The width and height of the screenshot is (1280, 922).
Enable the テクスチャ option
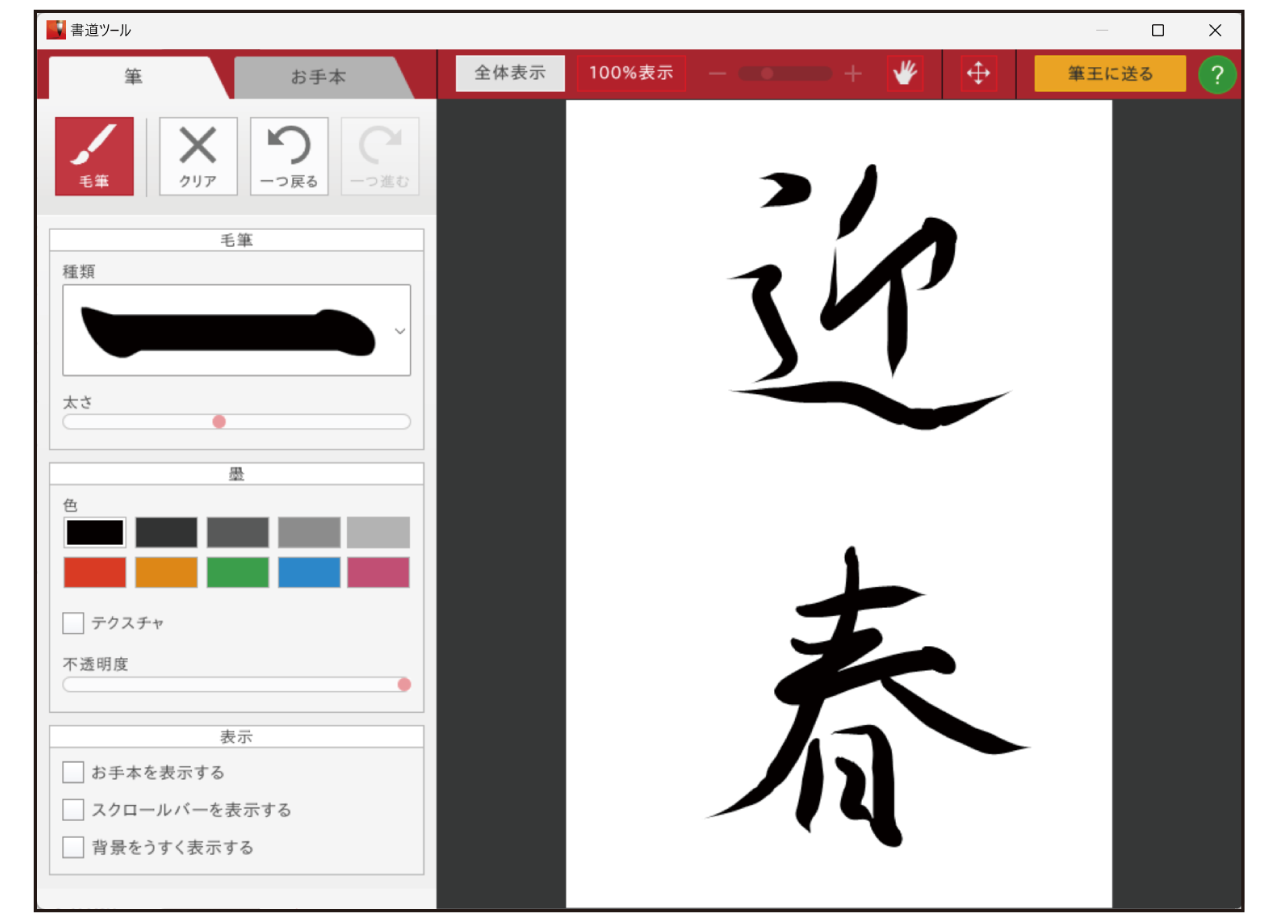click(x=72, y=622)
